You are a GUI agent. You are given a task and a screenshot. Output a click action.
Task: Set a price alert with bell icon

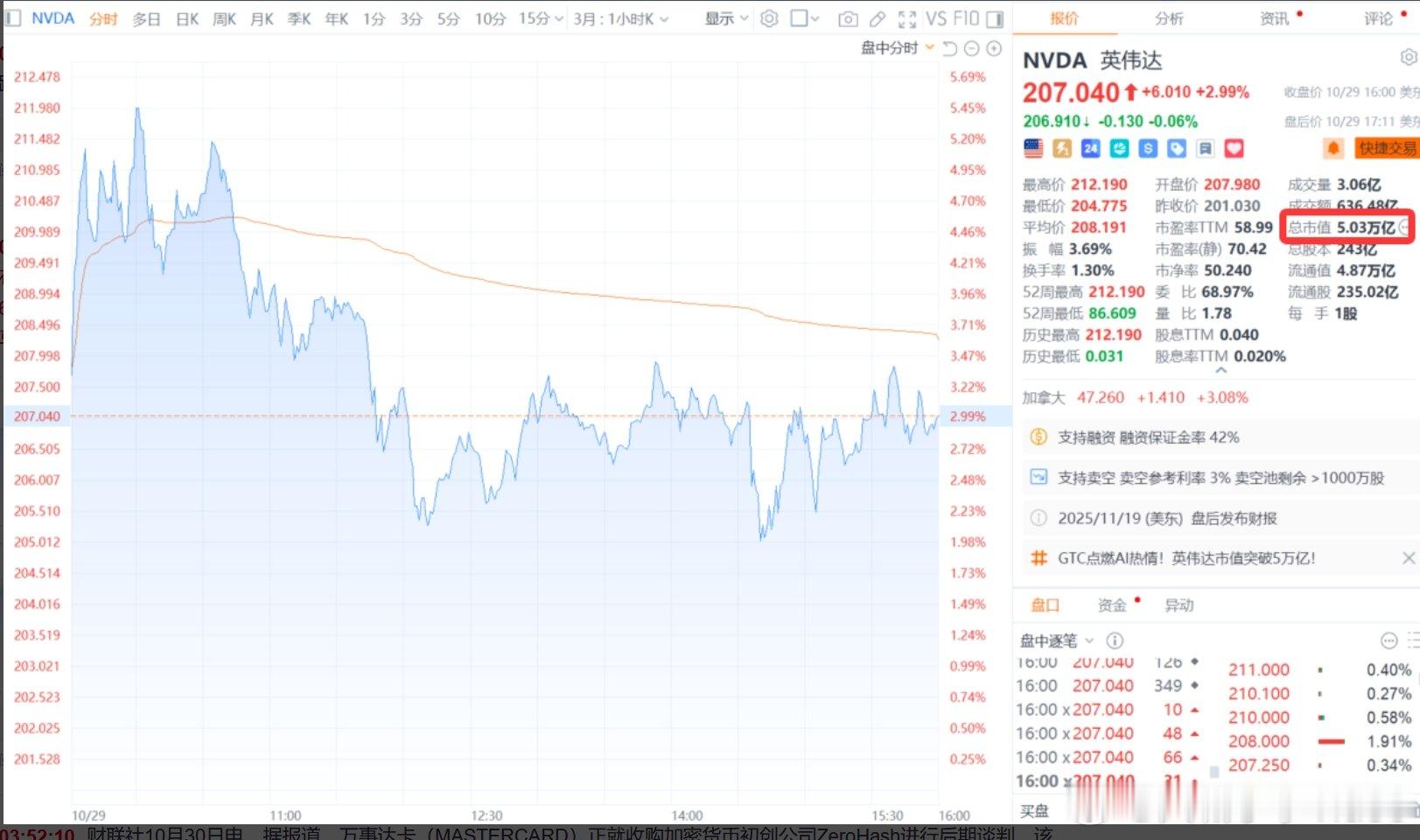[x=1333, y=149]
